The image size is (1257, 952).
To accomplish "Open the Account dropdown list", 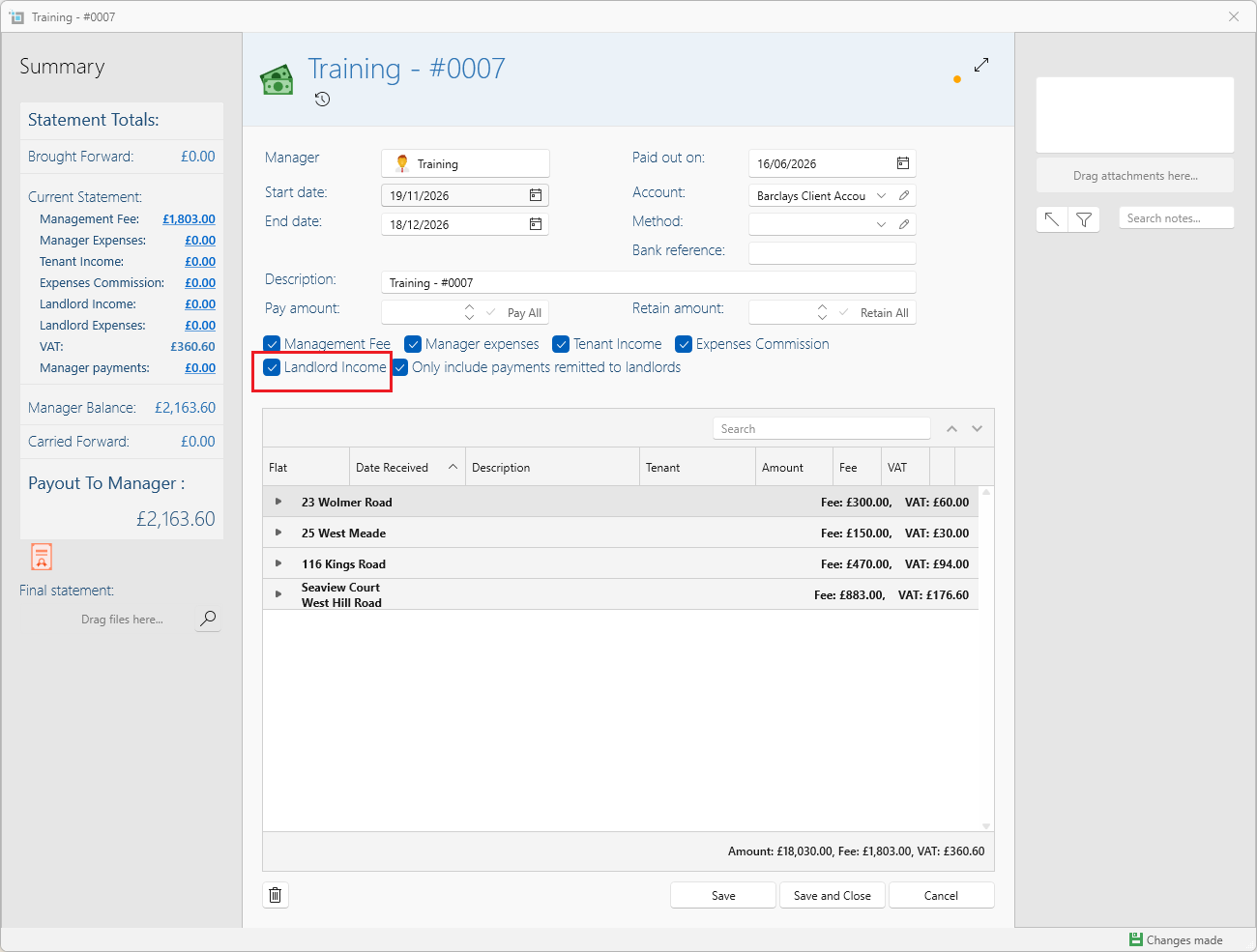I will [881, 195].
